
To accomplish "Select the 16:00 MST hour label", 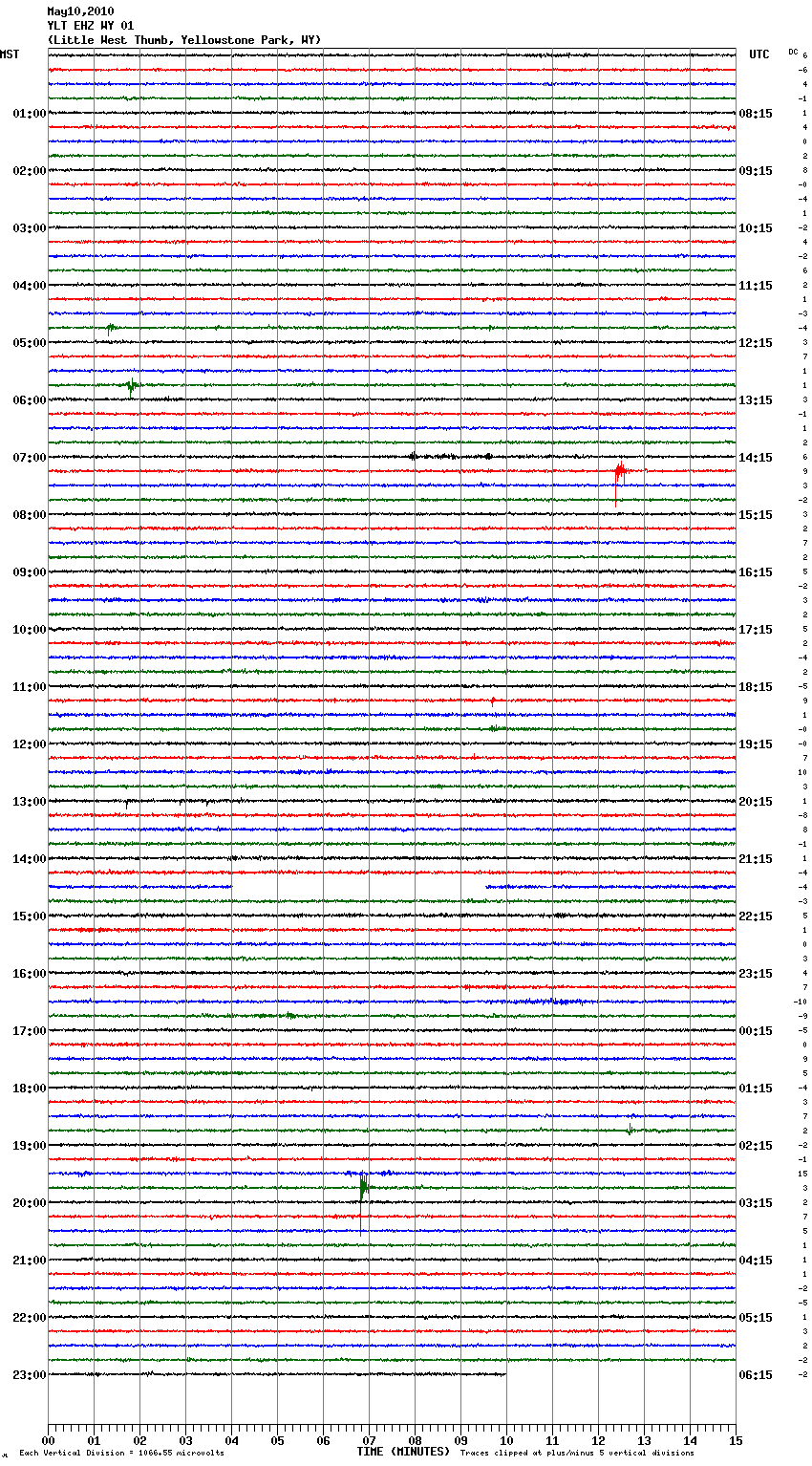I will point(30,974).
